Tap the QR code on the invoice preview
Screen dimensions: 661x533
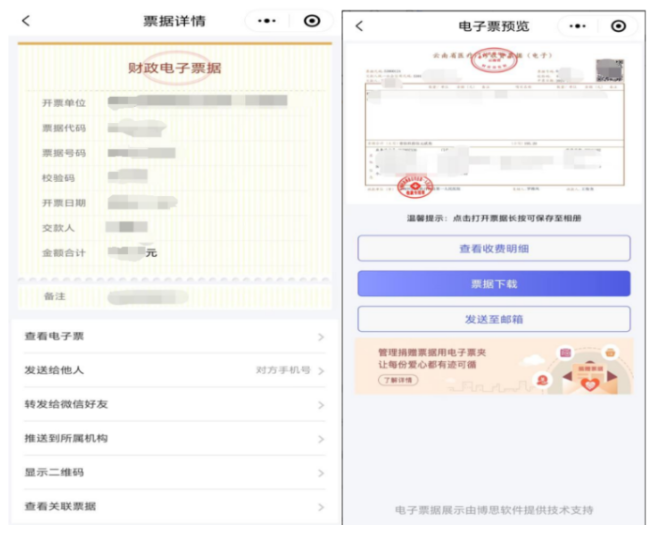[608, 70]
